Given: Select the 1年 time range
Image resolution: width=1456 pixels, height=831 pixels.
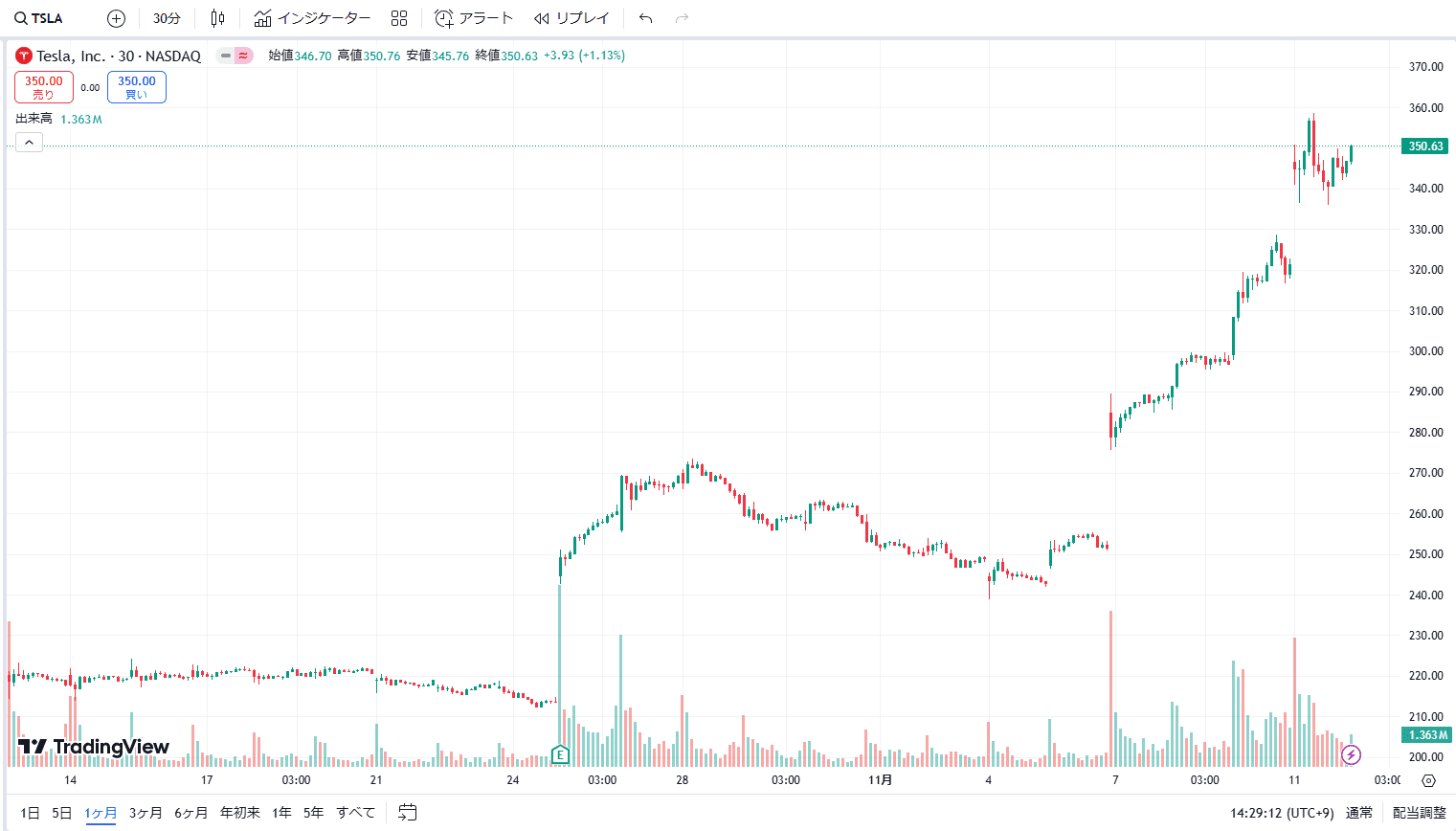Looking at the screenshot, I should (x=281, y=813).
